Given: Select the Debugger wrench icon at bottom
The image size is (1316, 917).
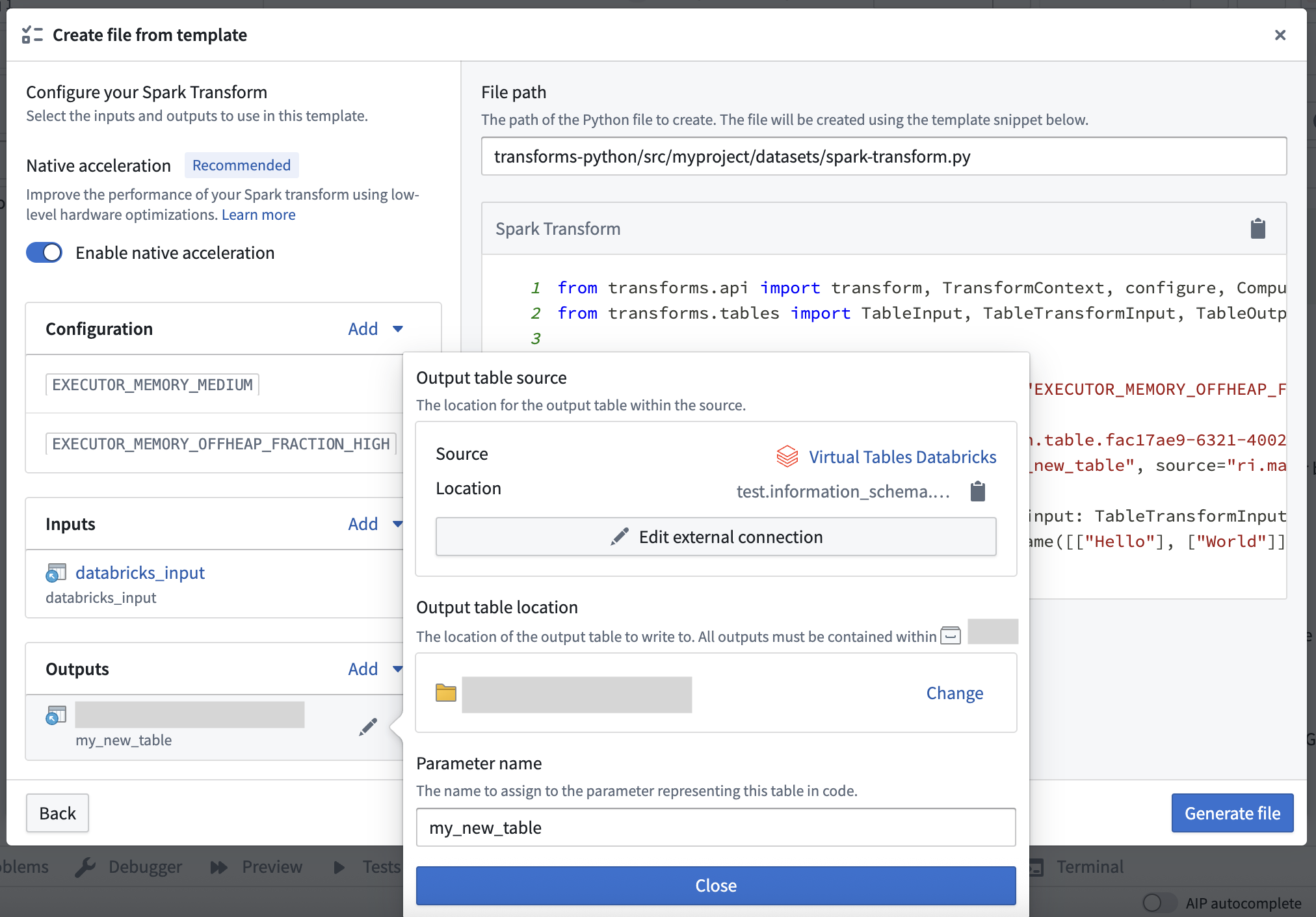Looking at the screenshot, I should (86, 867).
